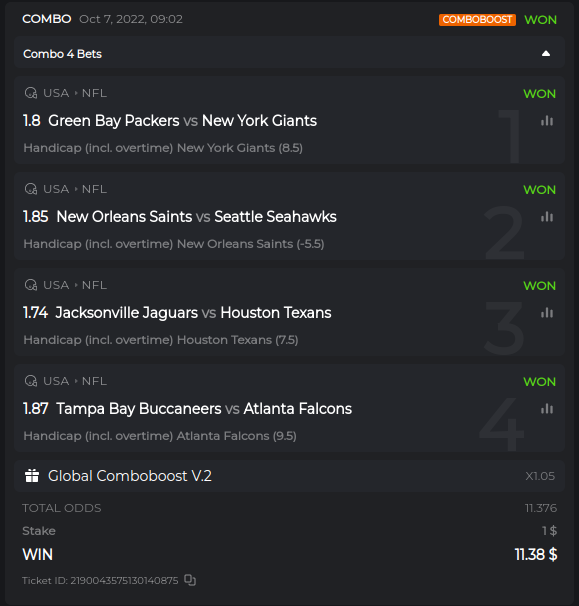579x606 pixels.
Task: Open Jacksonville Jaguars vs Houston Texans match
Action: 193,312
